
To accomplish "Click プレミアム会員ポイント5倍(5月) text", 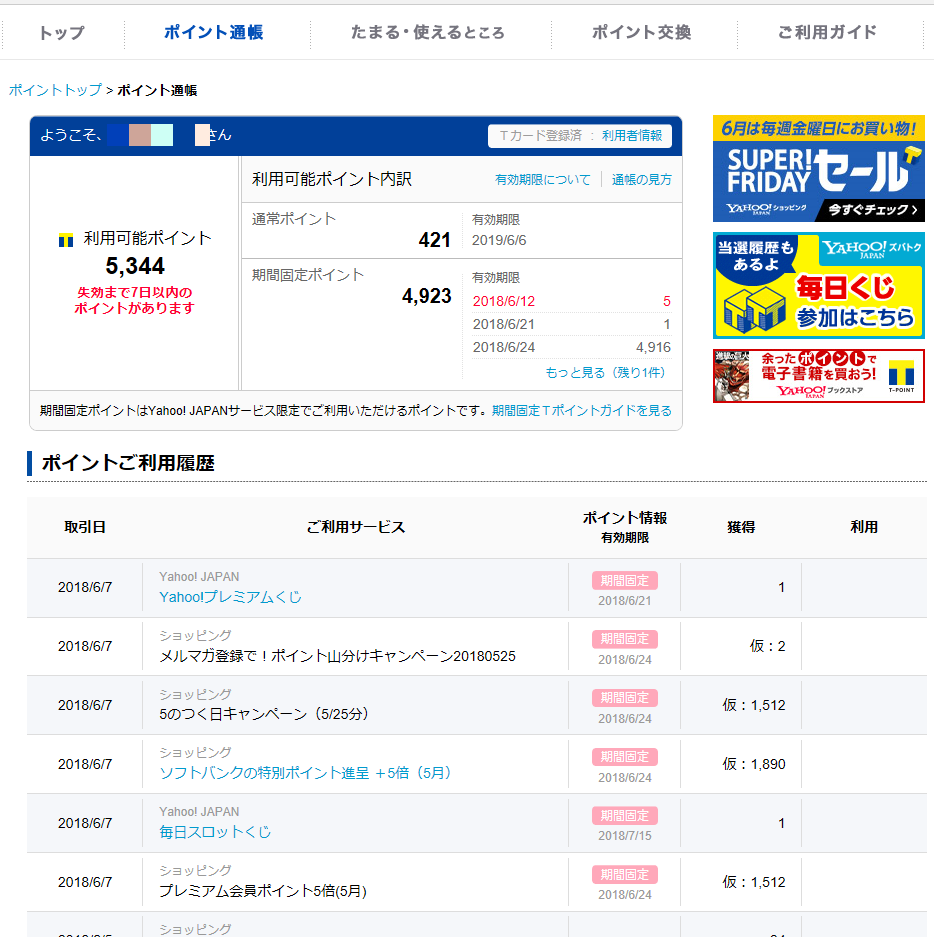I will [x=263, y=891].
